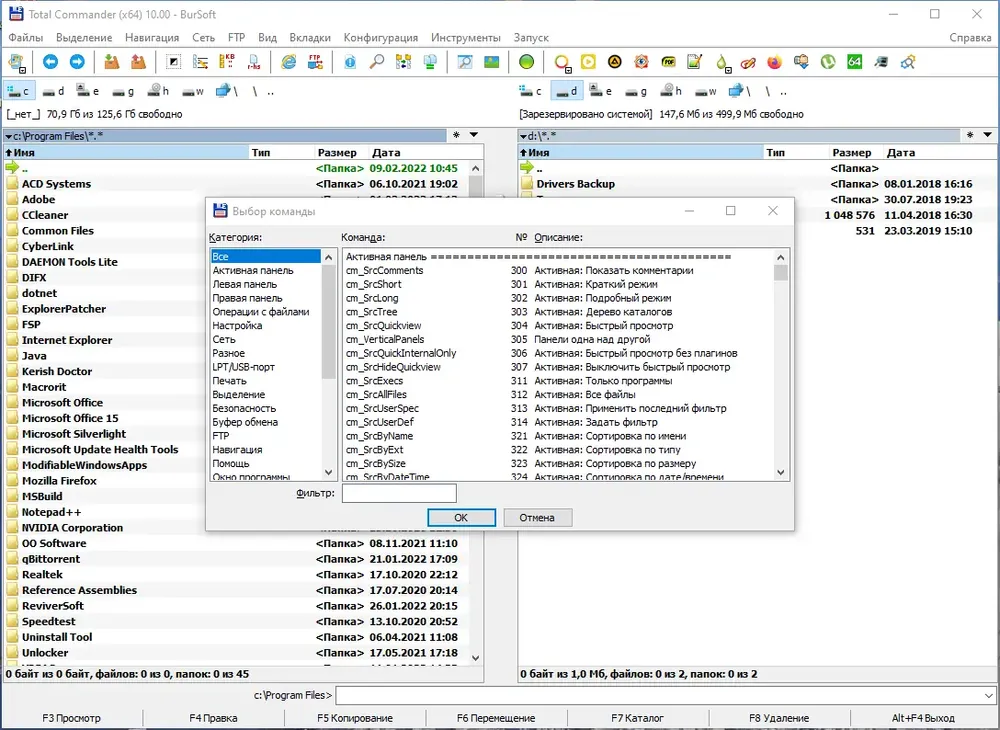The width and height of the screenshot is (1000, 730).
Task: Open right panel directory history arrow
Action: pos(987,135)
